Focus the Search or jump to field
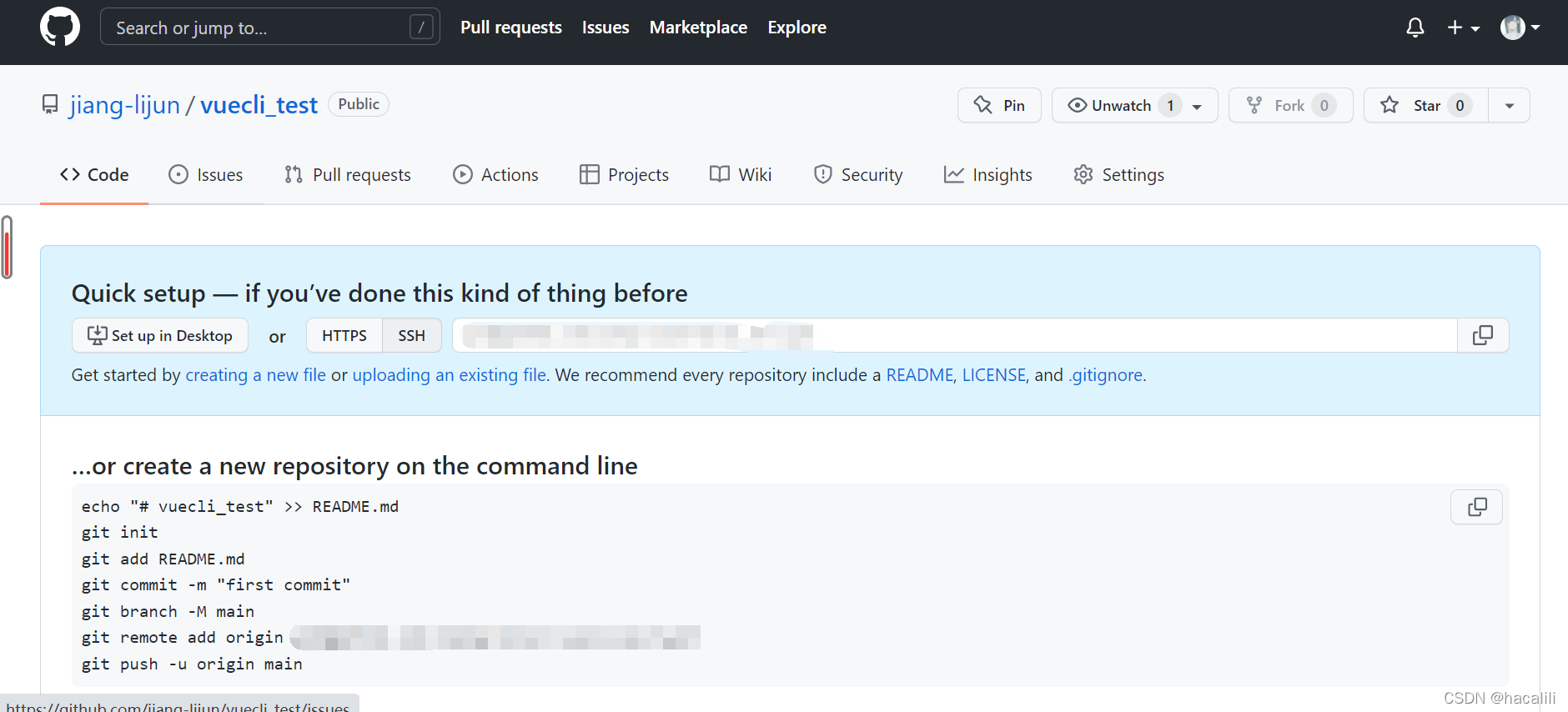The width and height of the screenshot is (1568, 712). 269,27
